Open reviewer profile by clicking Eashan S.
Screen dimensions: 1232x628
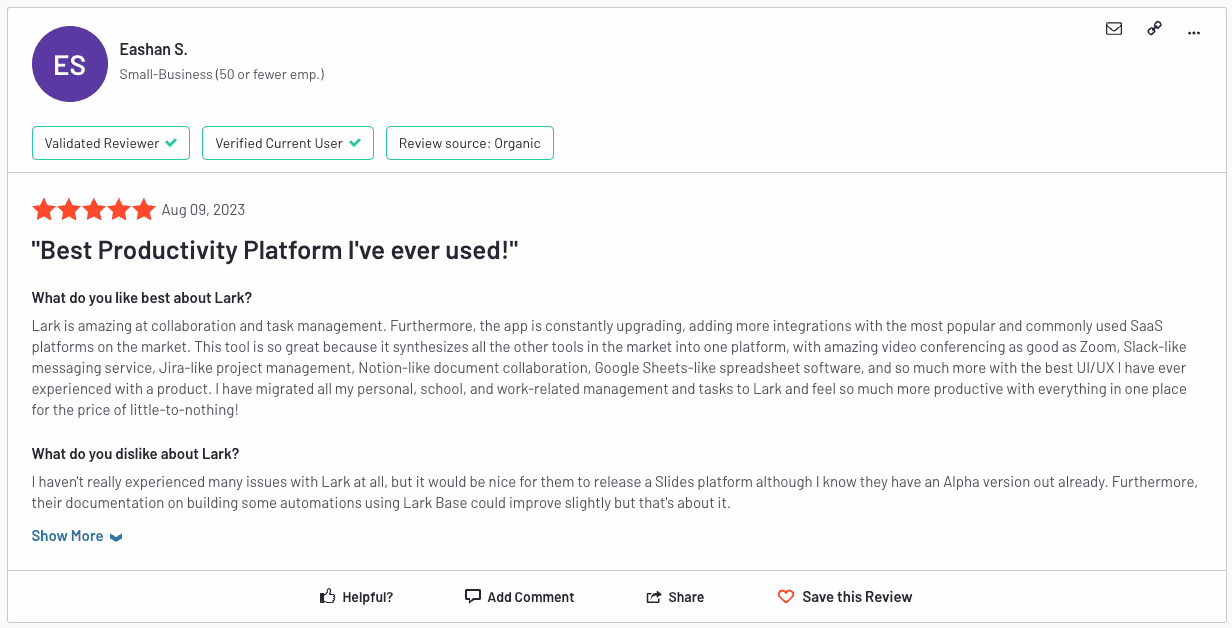coord(153,48)
